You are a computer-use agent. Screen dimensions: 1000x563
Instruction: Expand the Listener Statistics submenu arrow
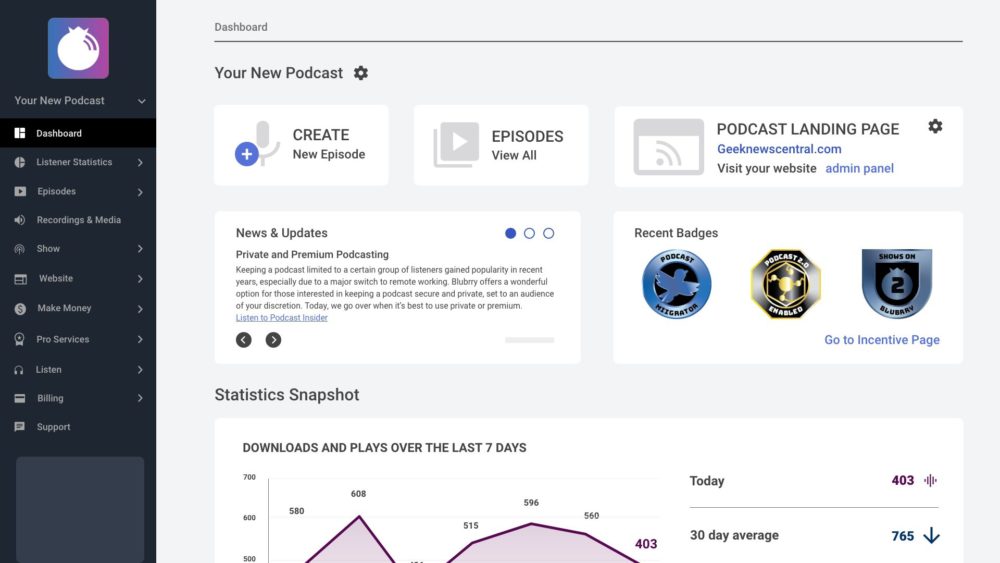pos(140,163)
